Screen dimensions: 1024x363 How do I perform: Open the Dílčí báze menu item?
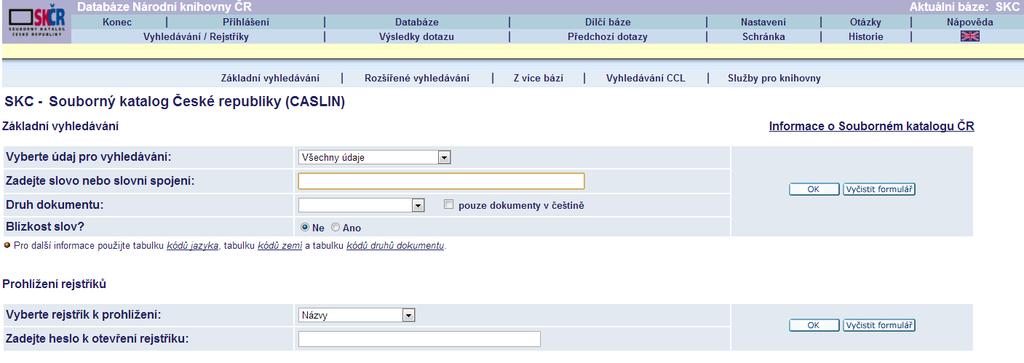coord(607,22)
